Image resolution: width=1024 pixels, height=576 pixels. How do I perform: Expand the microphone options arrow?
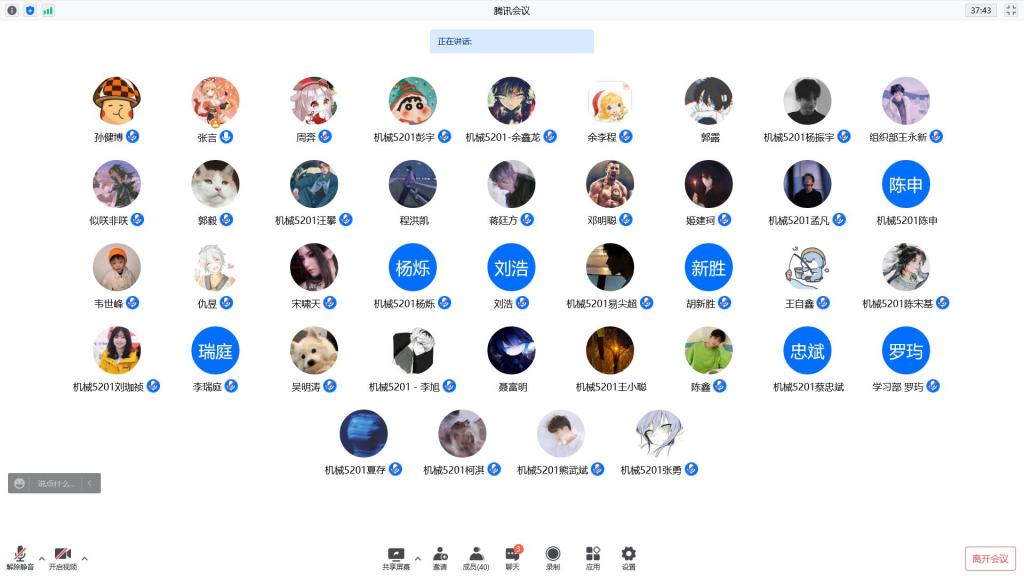click(x=41, y=558)
